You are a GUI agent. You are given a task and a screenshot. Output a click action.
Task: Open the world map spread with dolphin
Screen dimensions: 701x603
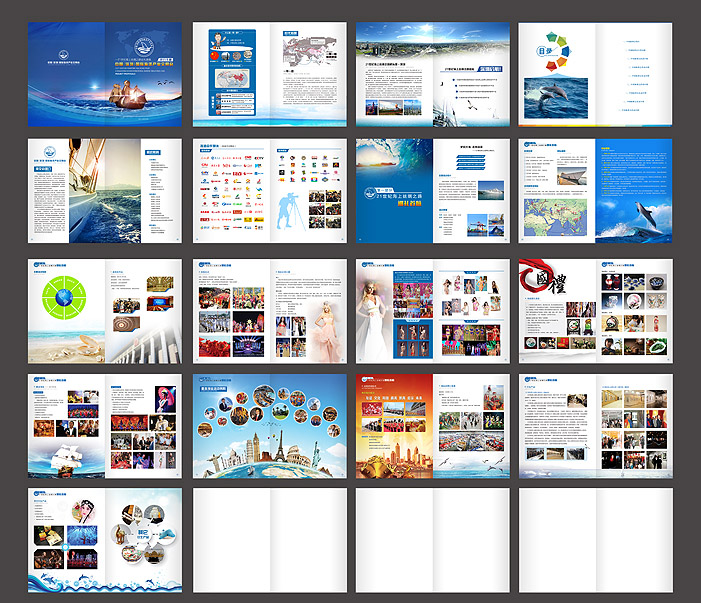click(595, 190)
